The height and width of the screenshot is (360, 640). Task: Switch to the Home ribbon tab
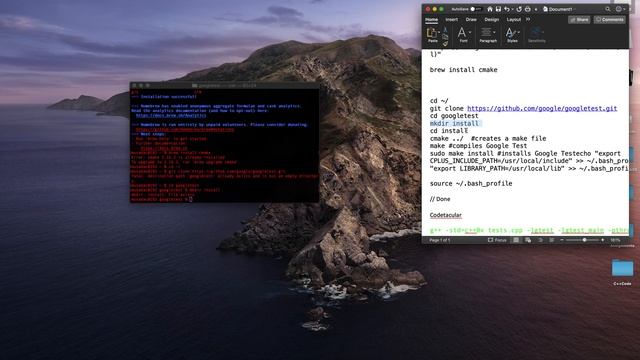pos(431,20)
